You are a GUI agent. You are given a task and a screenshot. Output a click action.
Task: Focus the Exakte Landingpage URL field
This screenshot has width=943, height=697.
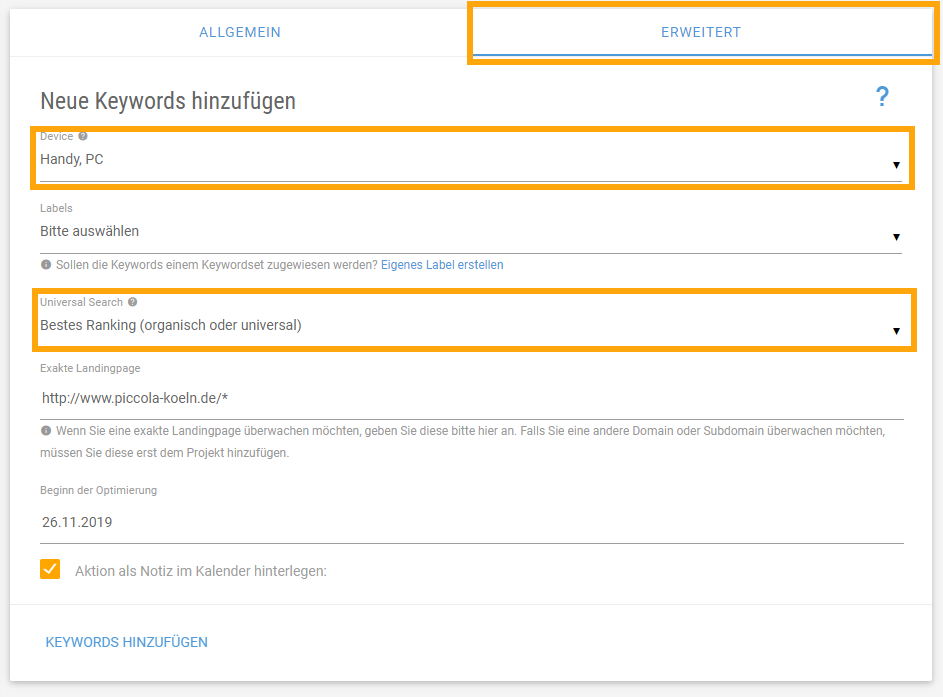click(472, 398)
